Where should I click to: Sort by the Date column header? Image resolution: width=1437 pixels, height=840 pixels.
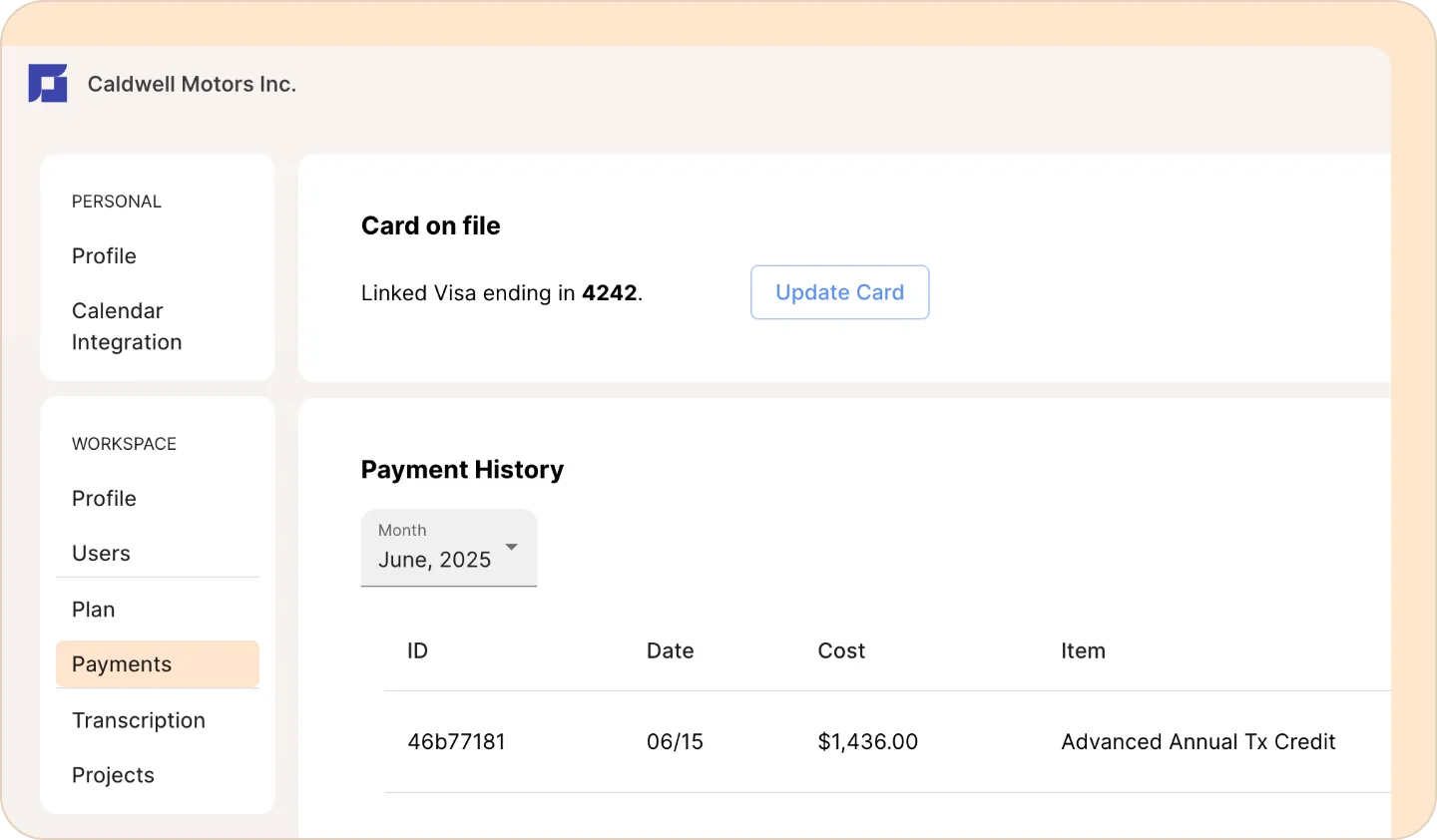[x=670, y=651]
